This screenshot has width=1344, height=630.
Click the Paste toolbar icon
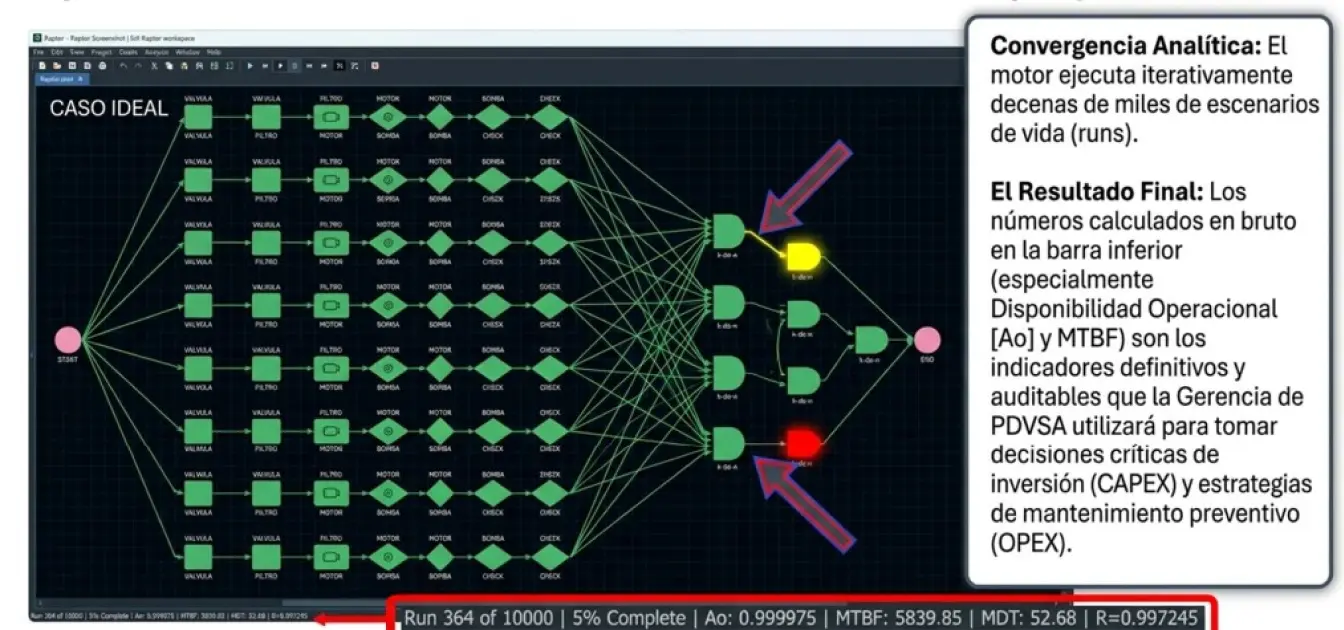pos(184,65)
